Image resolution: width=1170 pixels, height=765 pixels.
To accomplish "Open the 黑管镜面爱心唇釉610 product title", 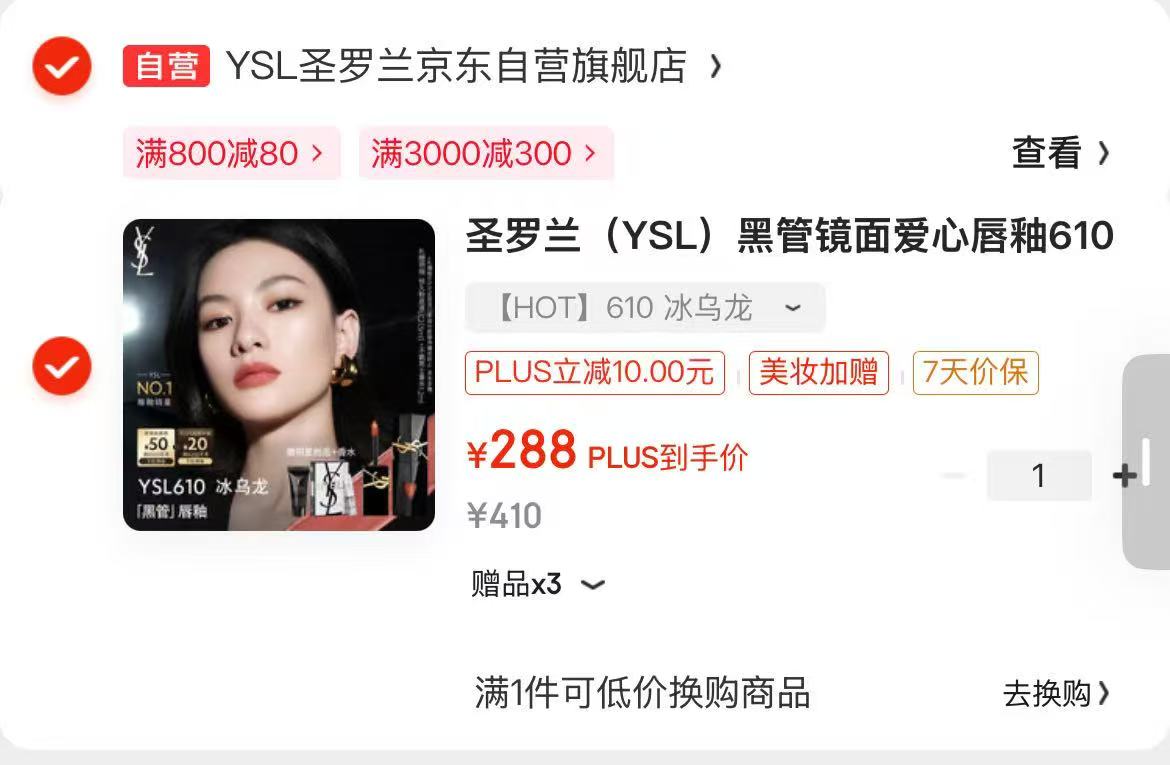I will click(x=789, y=236).
